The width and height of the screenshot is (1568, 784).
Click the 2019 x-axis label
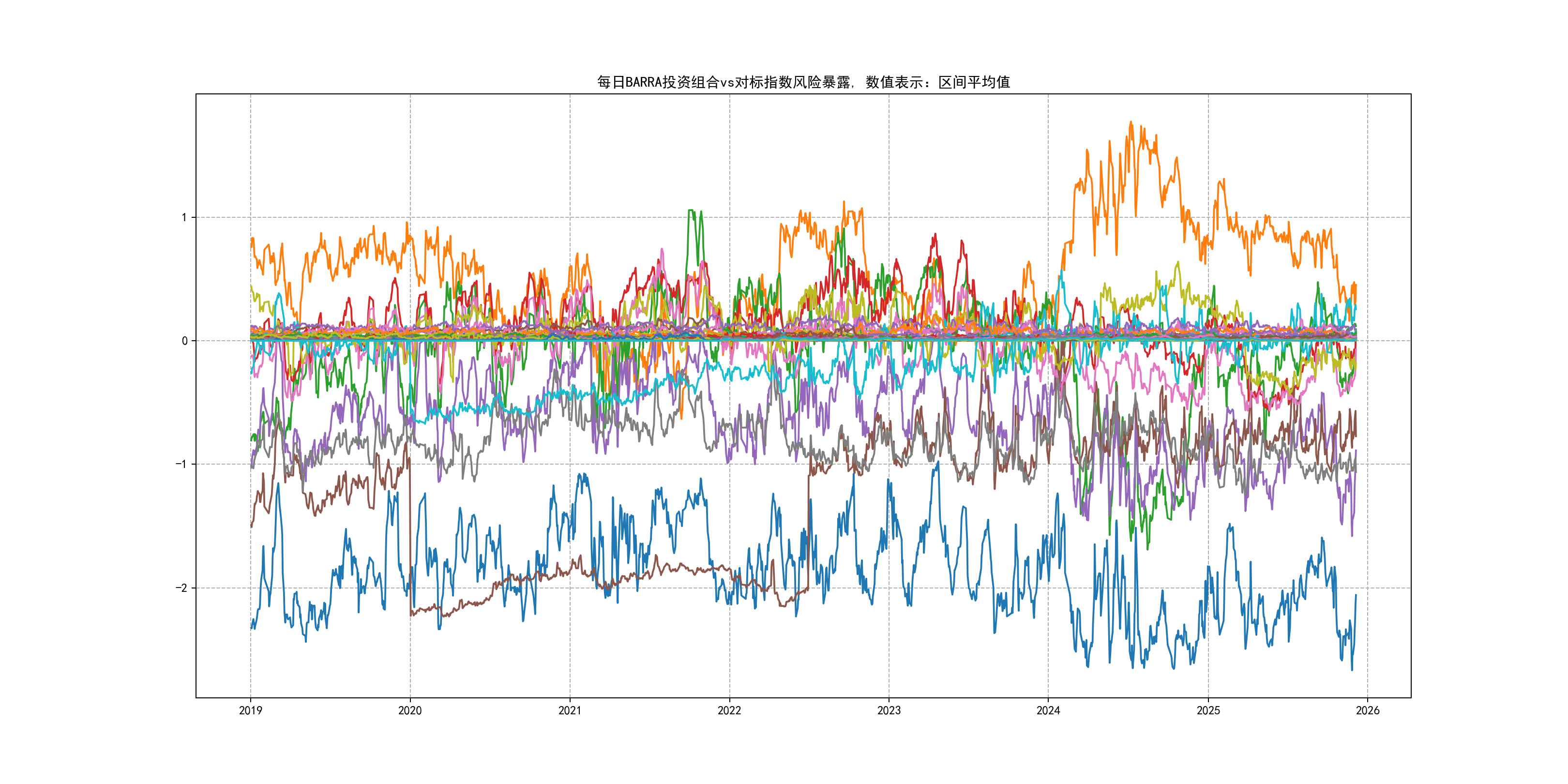[250, 710]
